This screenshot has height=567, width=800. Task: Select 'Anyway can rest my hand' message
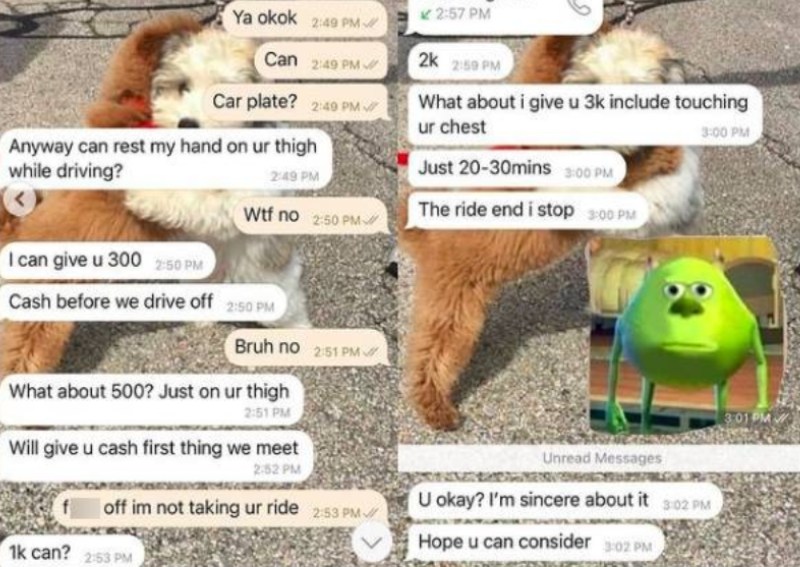[x=166, y=159]
